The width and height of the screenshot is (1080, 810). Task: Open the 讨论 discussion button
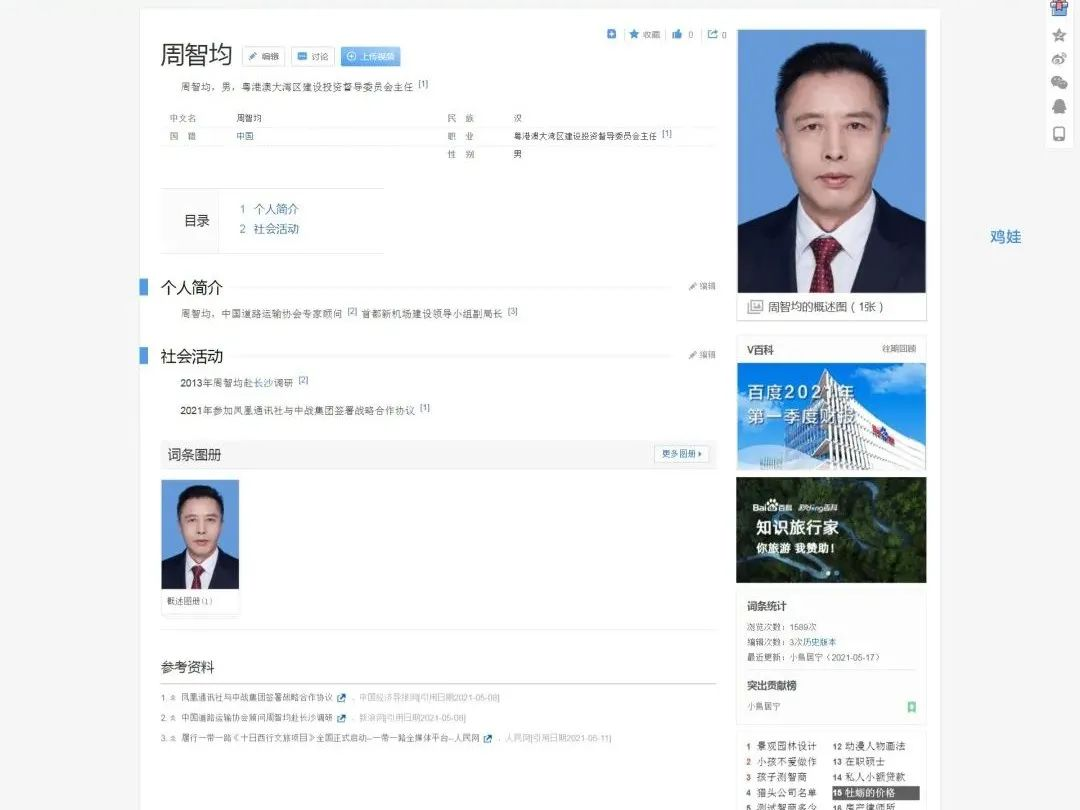pos(313,56)
